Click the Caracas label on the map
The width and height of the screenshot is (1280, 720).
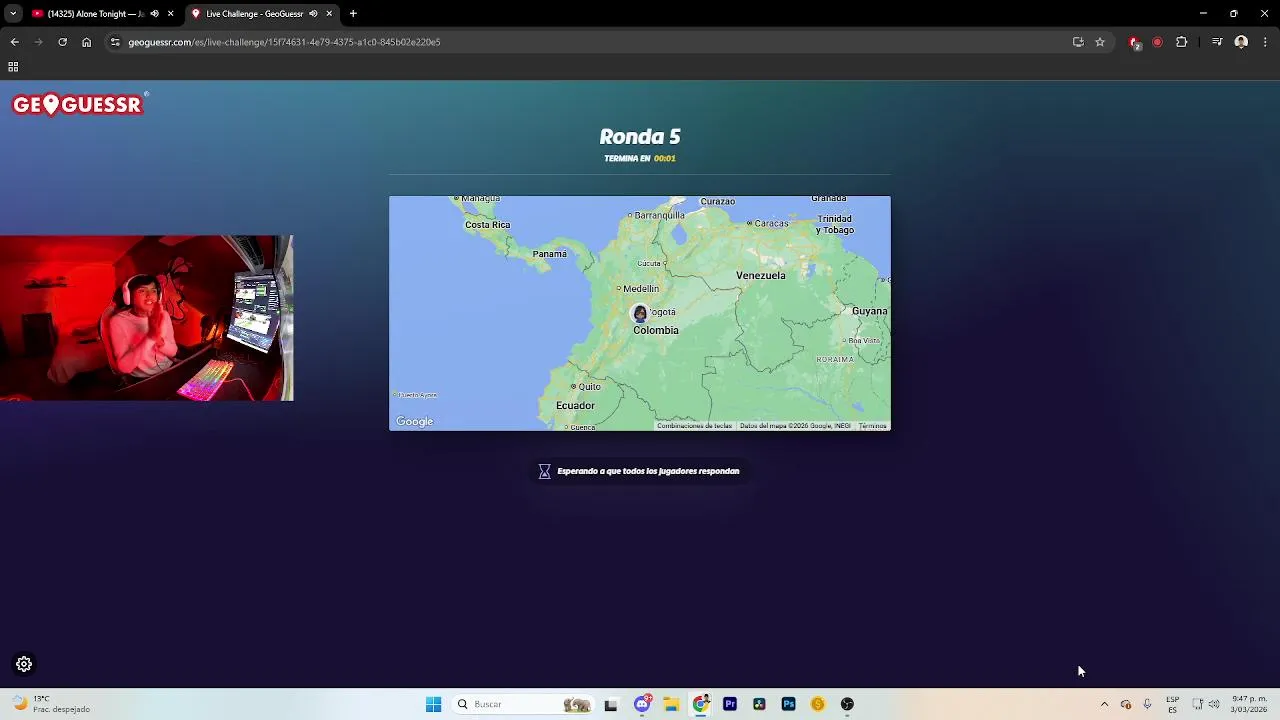[771, 223]
